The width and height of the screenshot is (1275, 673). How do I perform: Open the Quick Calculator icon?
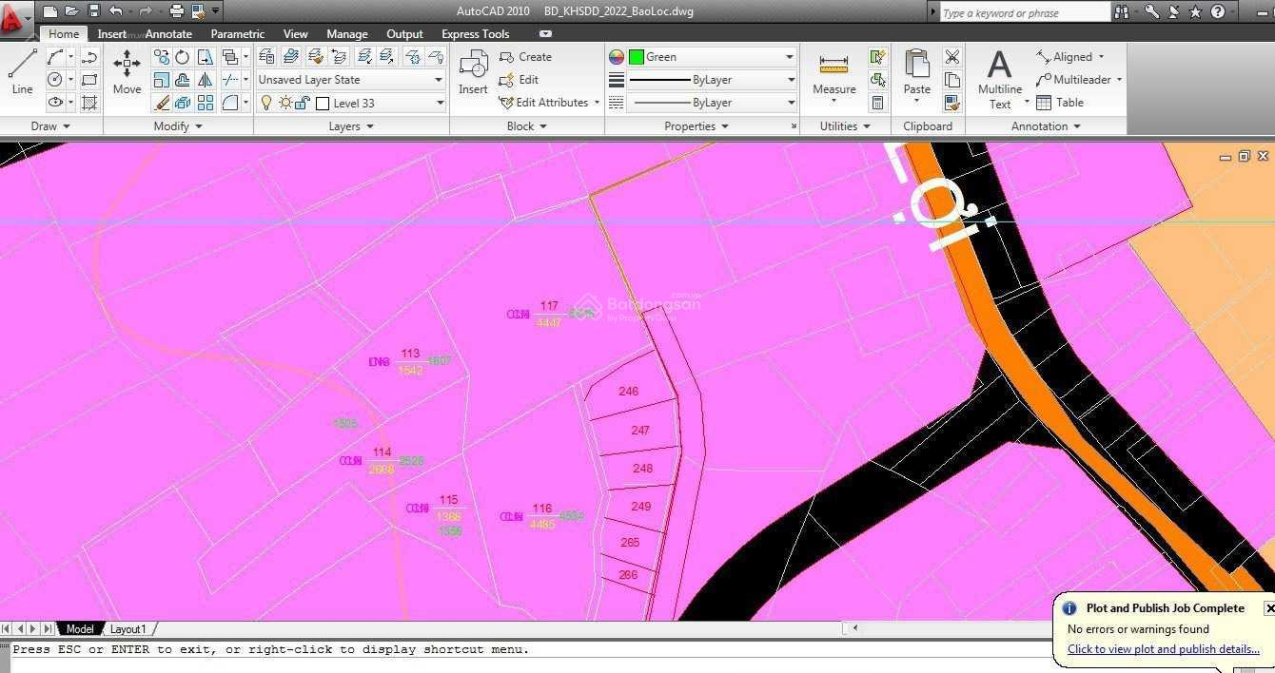(x=877, y=102)
